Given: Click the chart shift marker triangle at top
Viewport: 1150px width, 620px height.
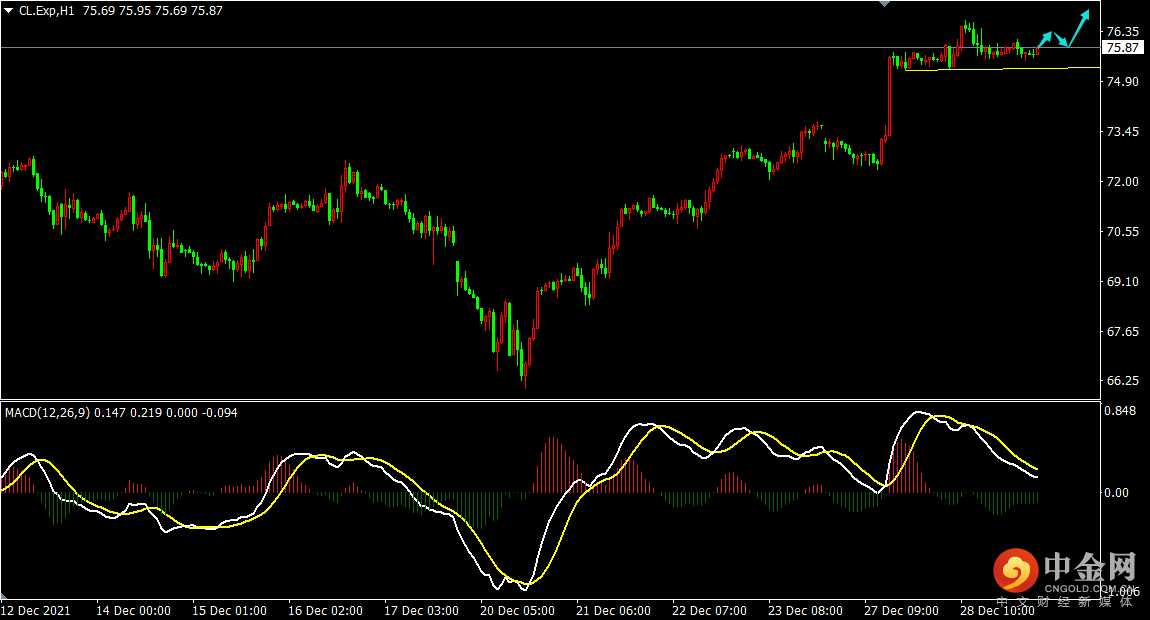Looking at the screenshot, I should coord(885,4).
